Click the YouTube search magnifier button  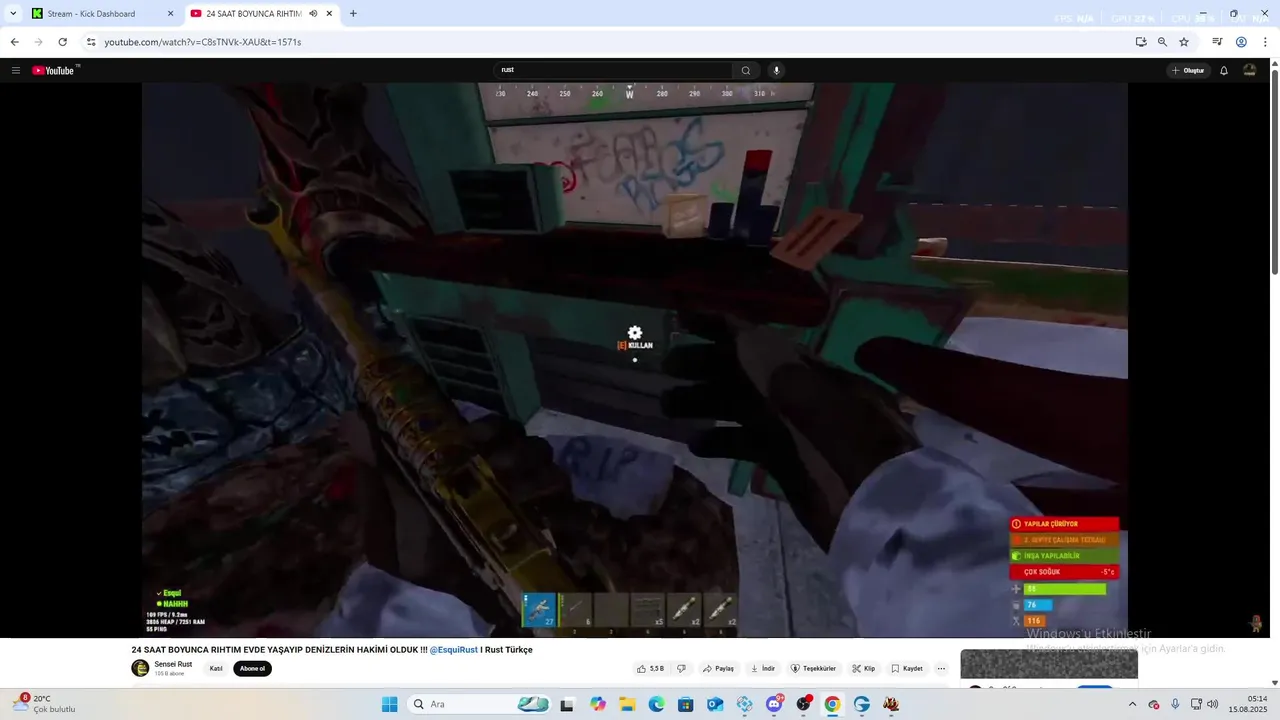[745, 70]
